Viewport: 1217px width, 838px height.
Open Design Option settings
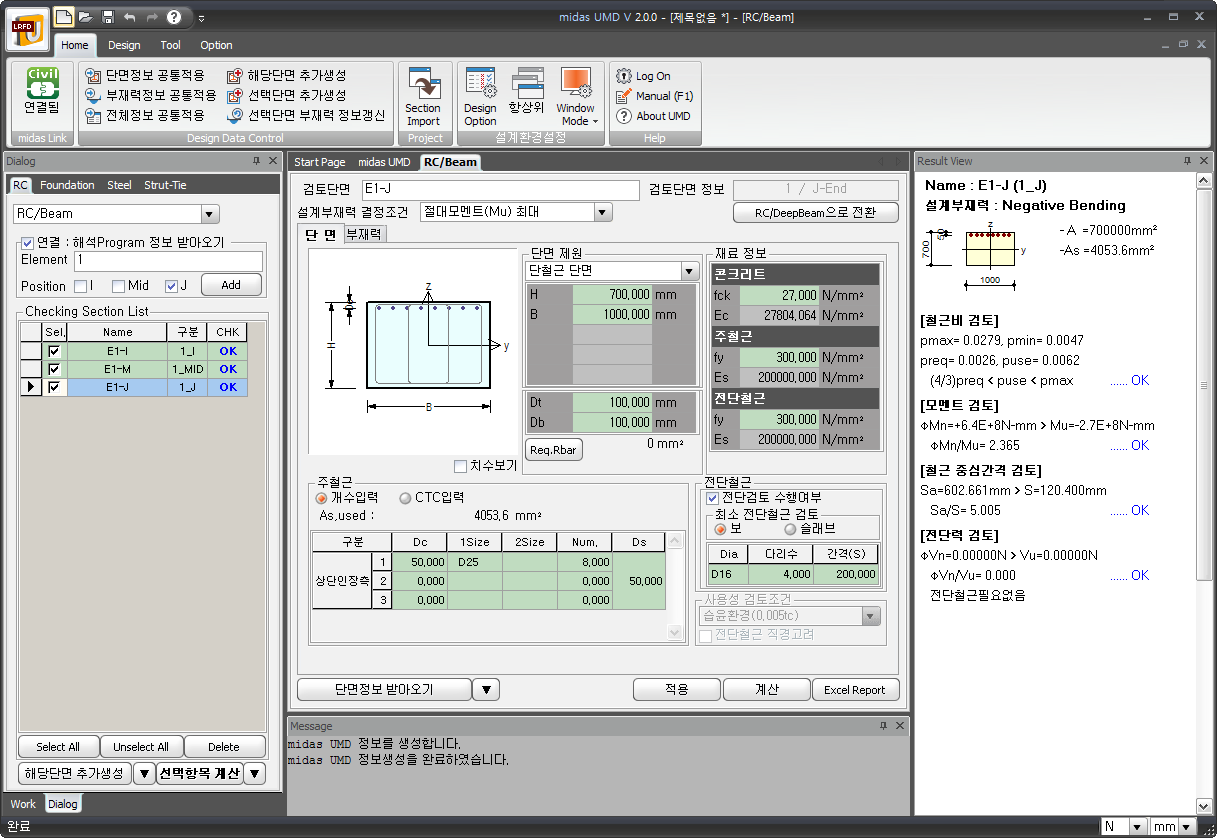point(480,97)
